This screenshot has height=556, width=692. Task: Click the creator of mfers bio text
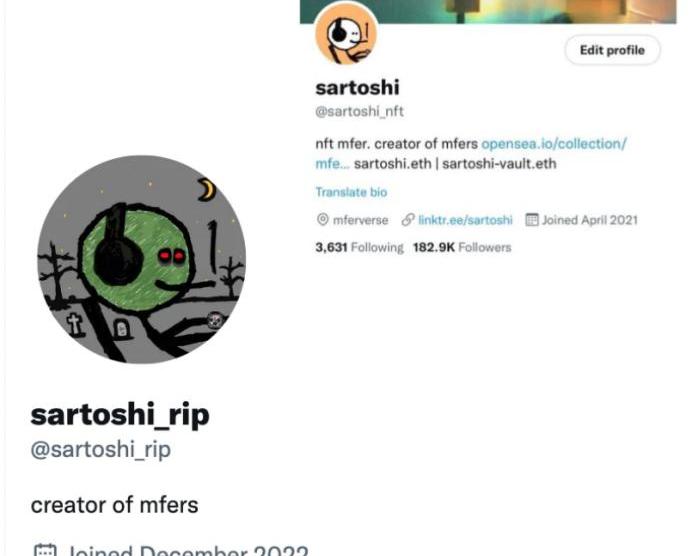tap(115, 505)
